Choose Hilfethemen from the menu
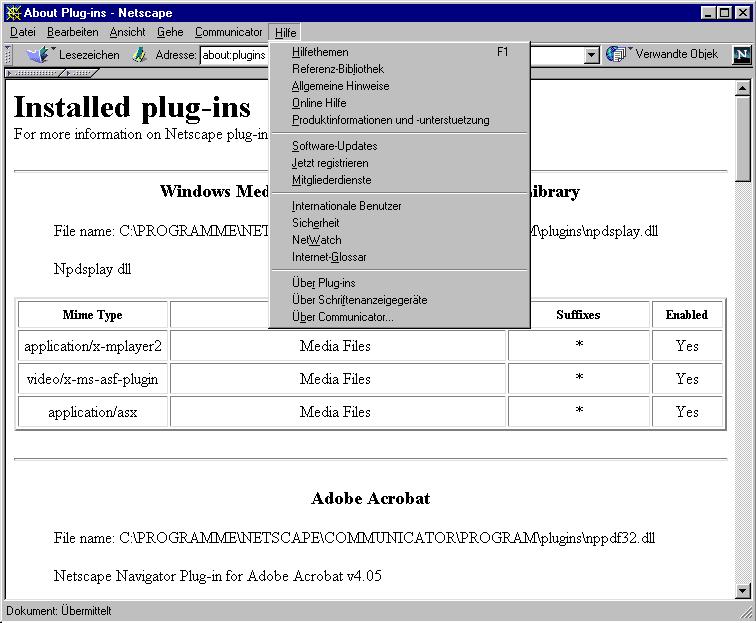 399,52
